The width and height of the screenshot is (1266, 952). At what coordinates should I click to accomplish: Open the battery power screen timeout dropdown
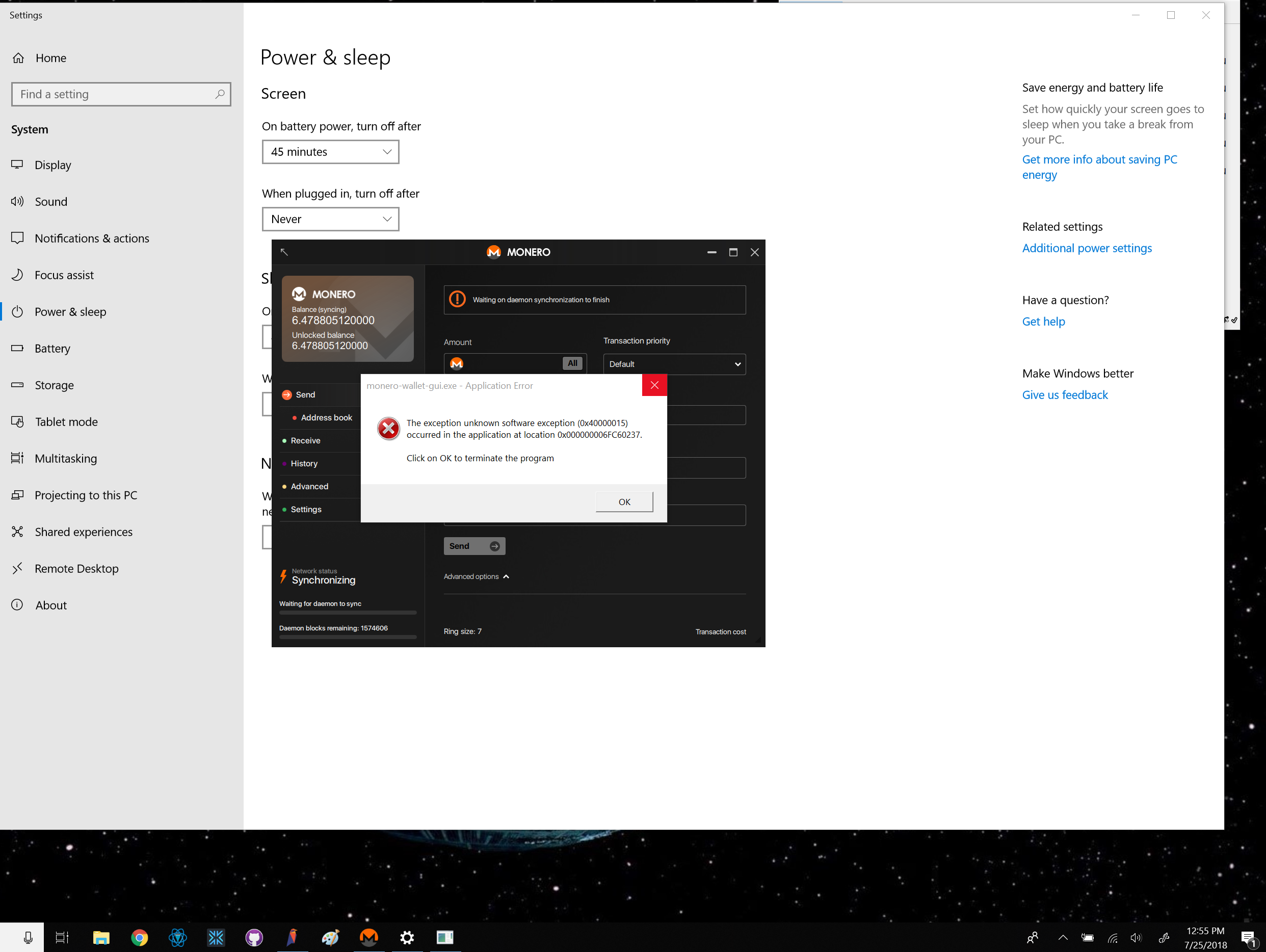pos(330,152)
